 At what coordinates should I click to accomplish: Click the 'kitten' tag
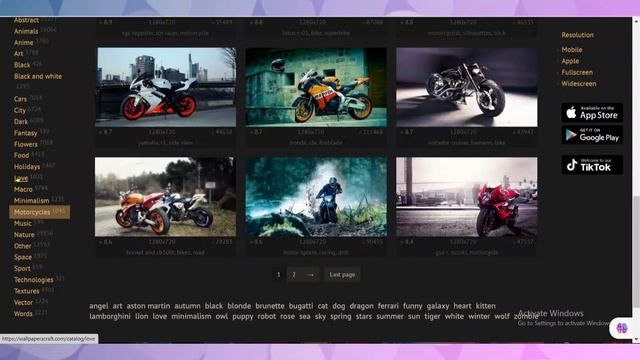point(486,306)
